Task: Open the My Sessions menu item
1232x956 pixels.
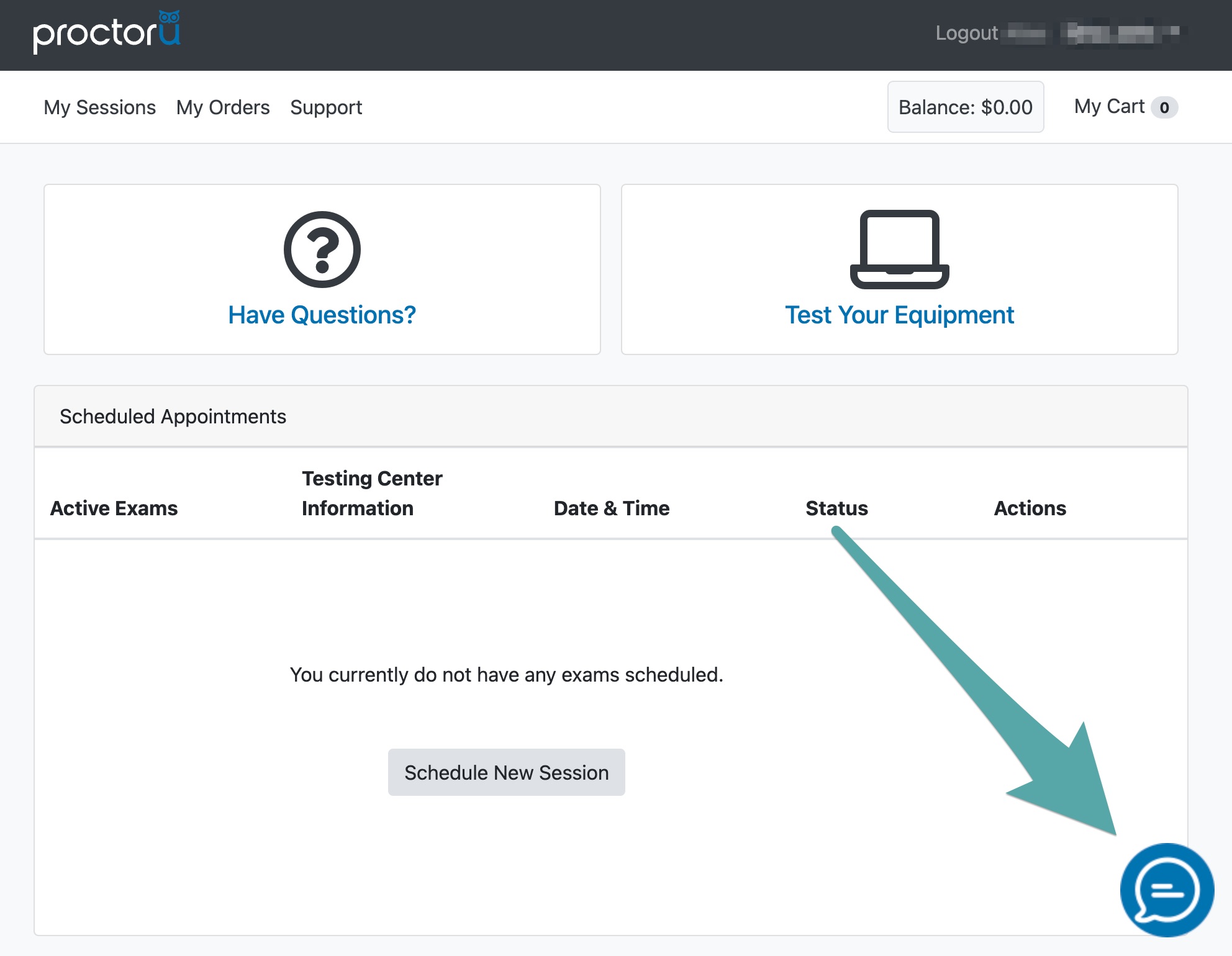Action: pyautogui.click(x=99, y=107)
